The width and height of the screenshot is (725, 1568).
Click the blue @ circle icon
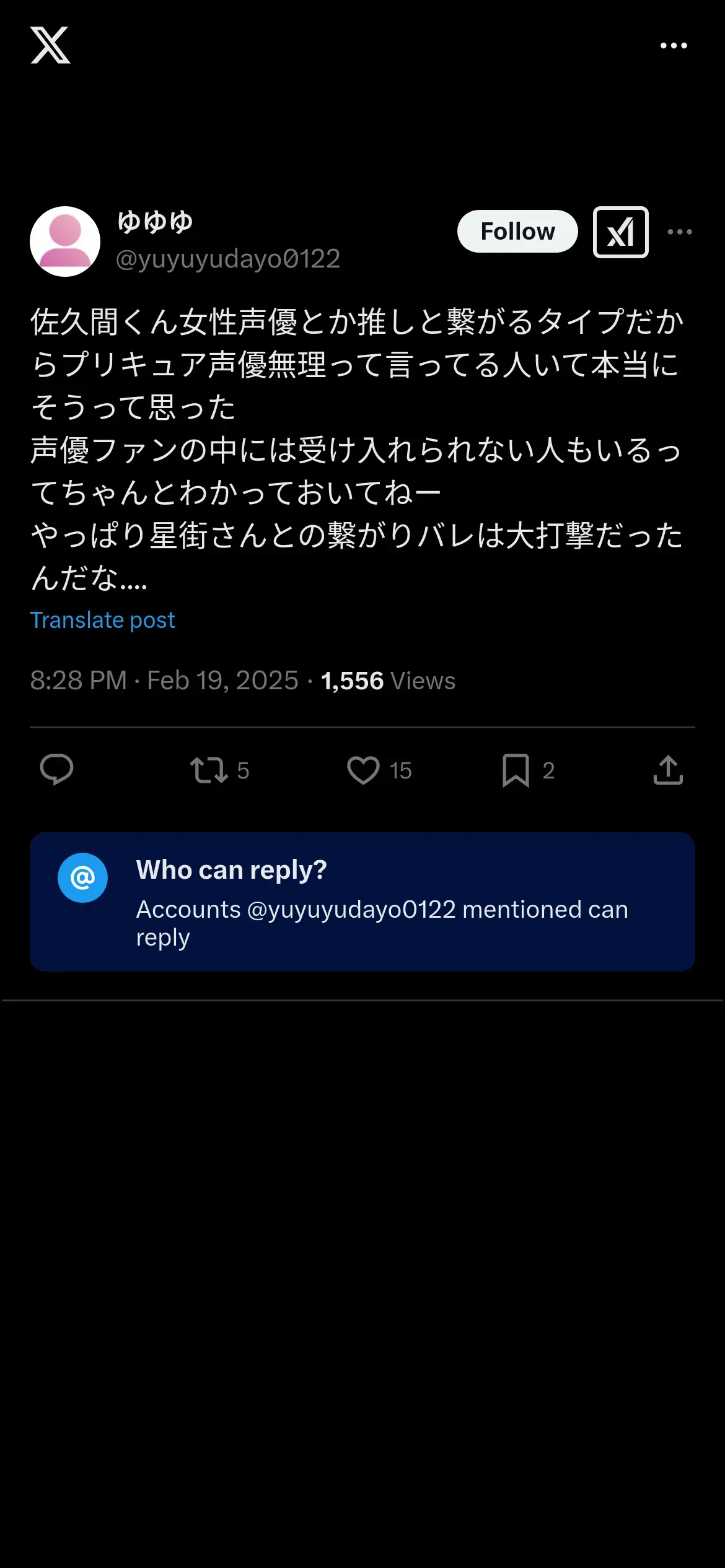coord(82,878)
